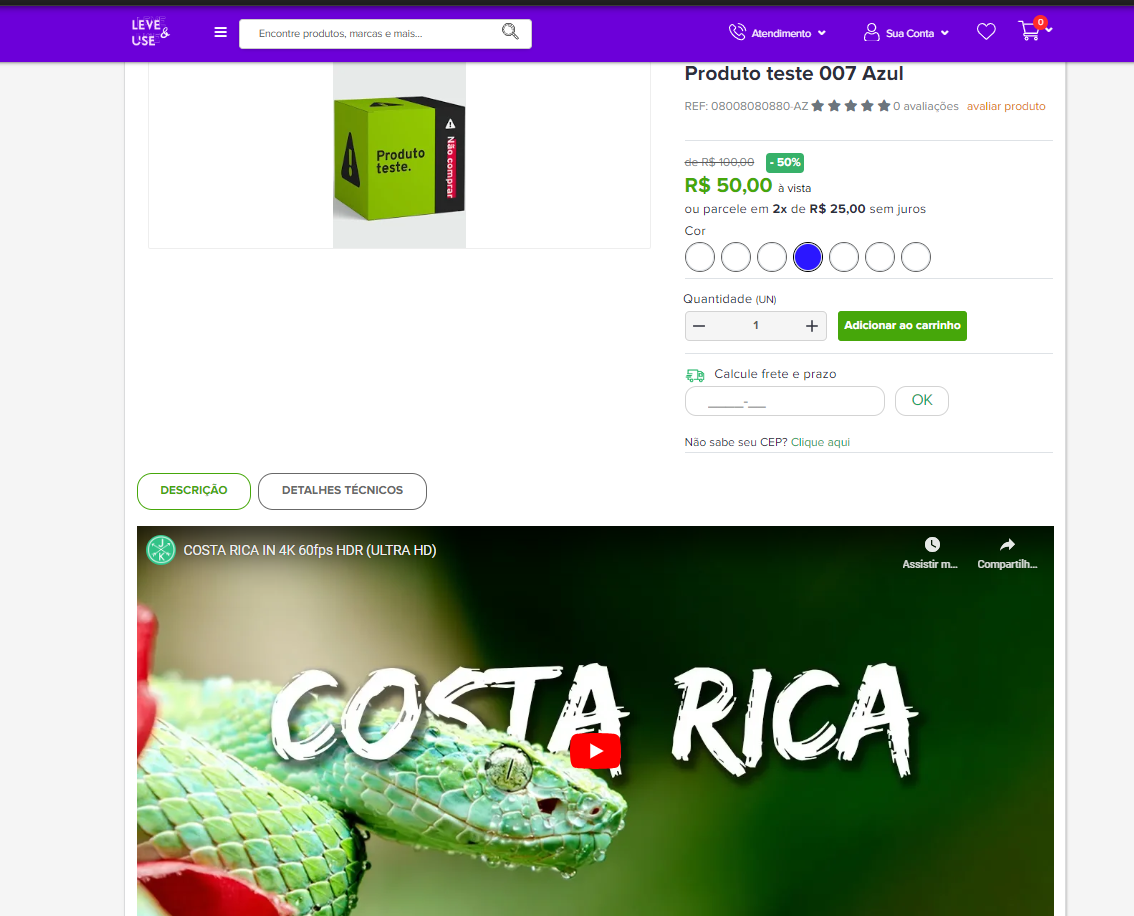The image size is (1134, 916).
Task: Click the YouTube play button on the video
Action: [595, 751]
